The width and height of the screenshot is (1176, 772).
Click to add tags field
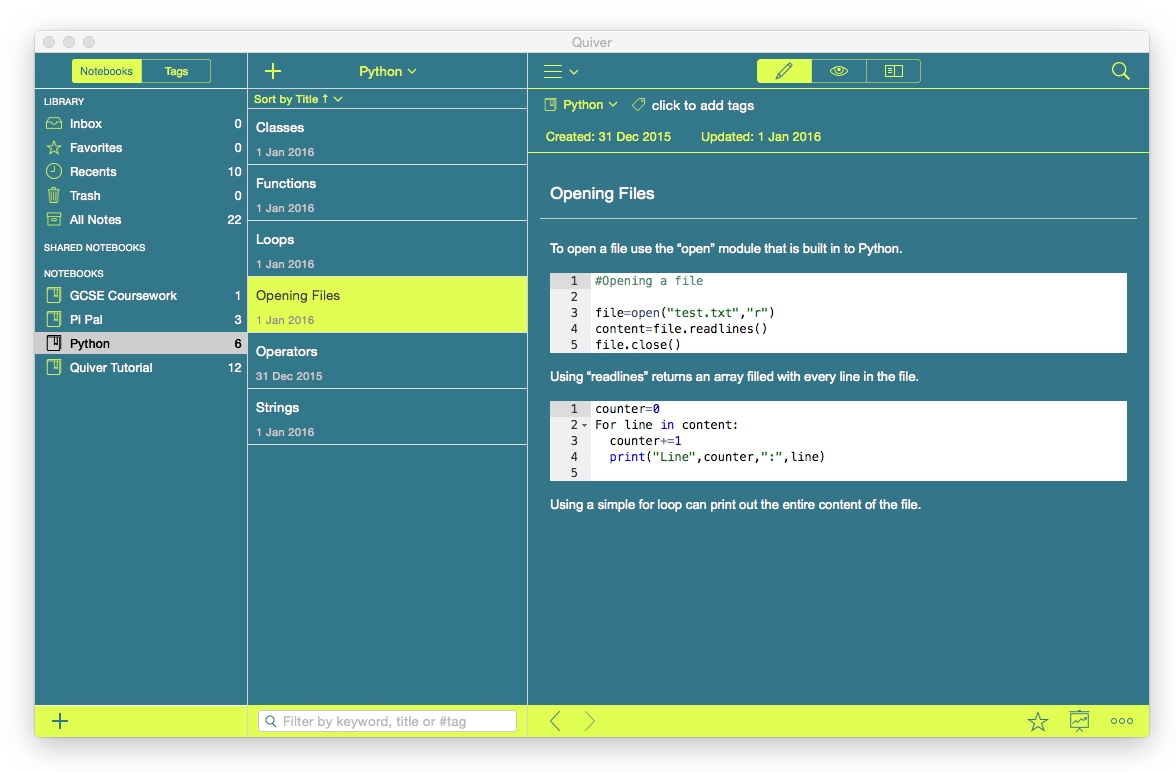[x=703, y=106]
